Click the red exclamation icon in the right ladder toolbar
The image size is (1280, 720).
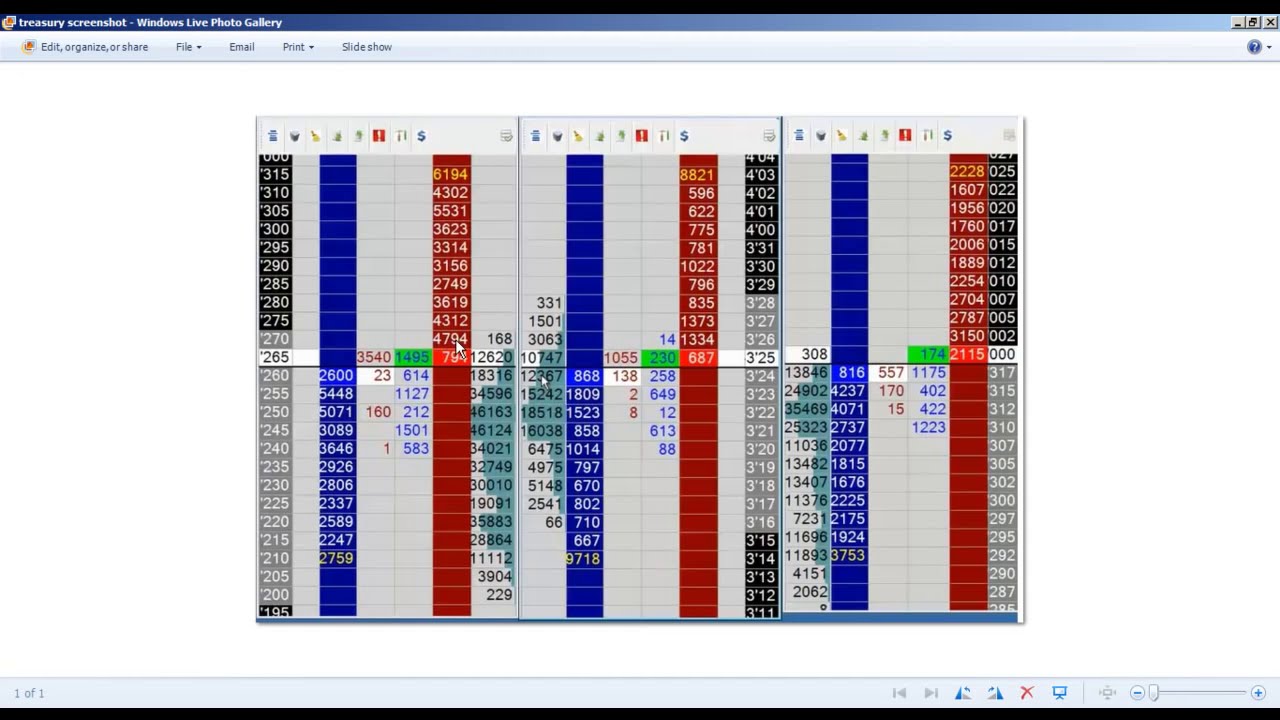coord(905,135)
